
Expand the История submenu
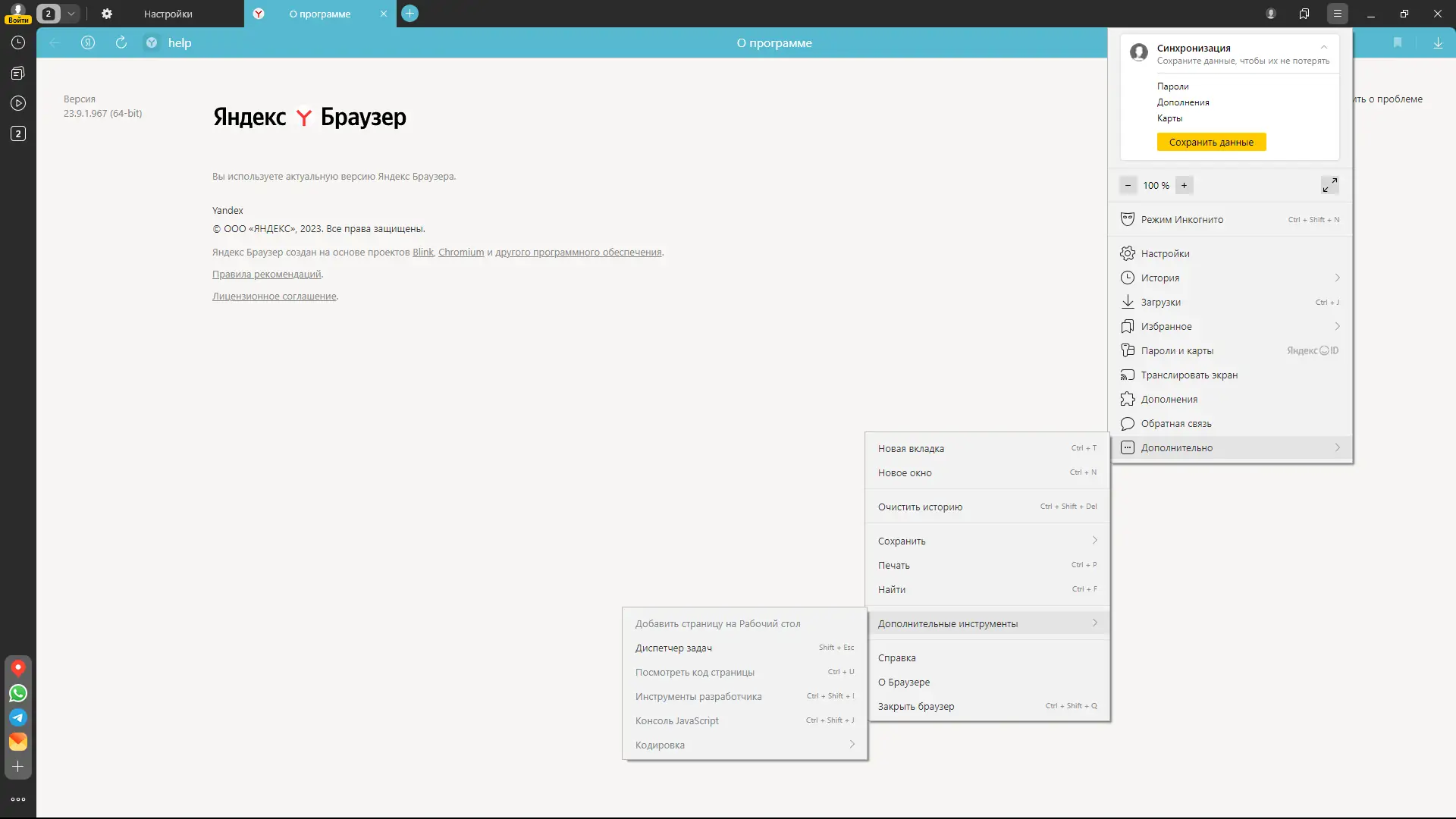pos(1337,278)
